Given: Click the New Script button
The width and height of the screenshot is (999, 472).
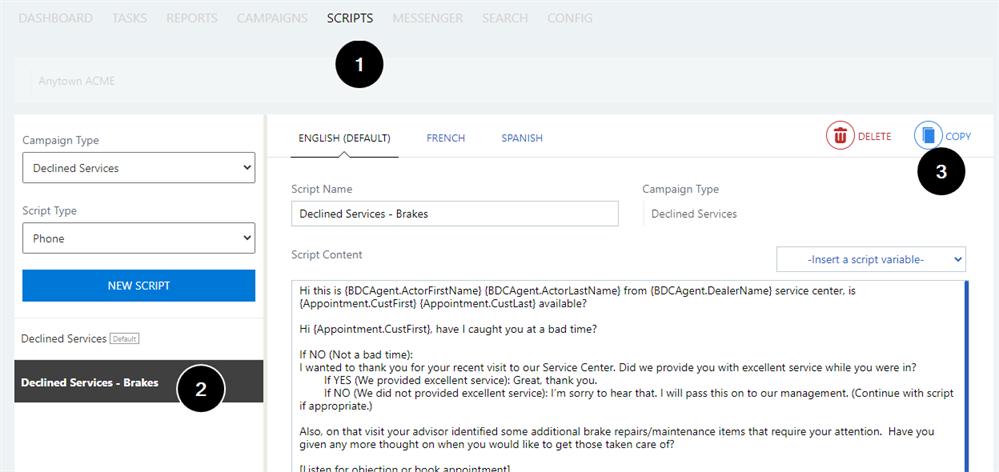Looking at the screenshot, I should pos(139,285).
